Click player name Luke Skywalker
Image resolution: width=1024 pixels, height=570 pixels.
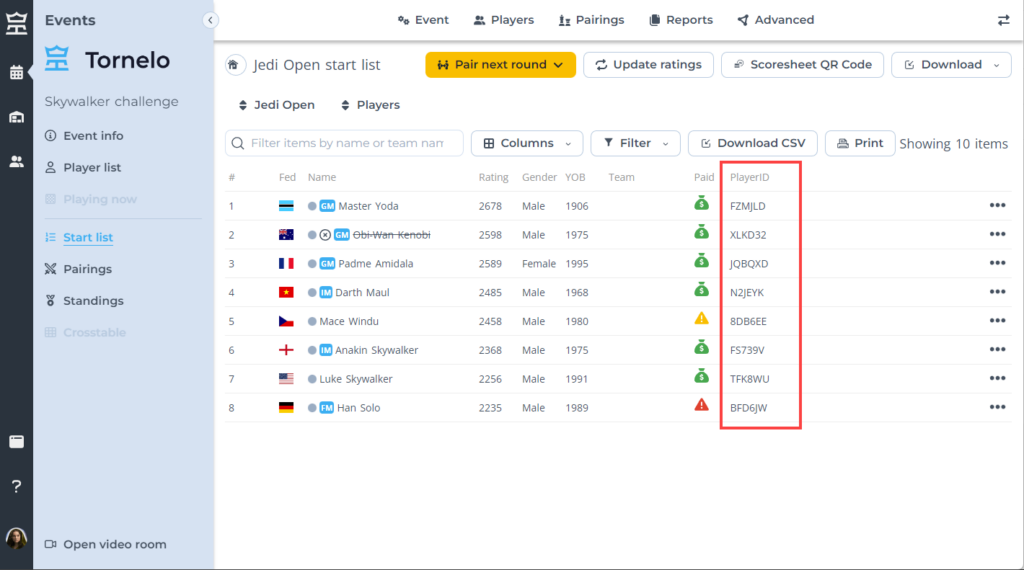(356, 379)
